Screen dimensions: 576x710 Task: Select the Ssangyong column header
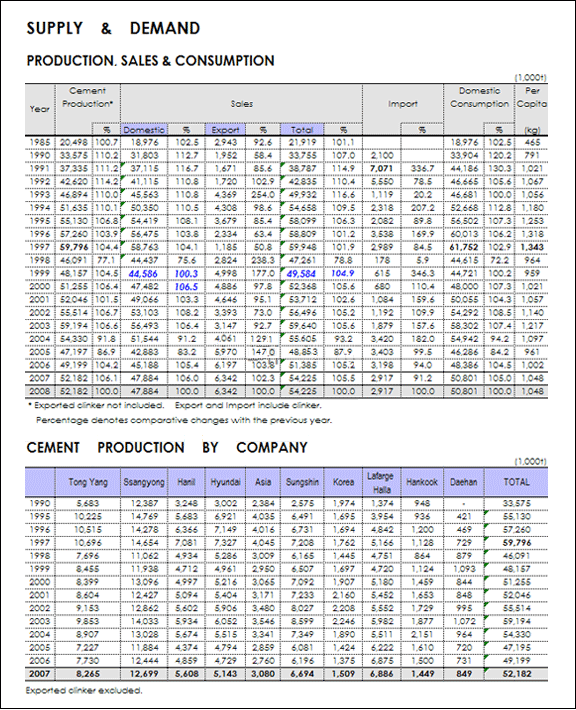point(144,482)
